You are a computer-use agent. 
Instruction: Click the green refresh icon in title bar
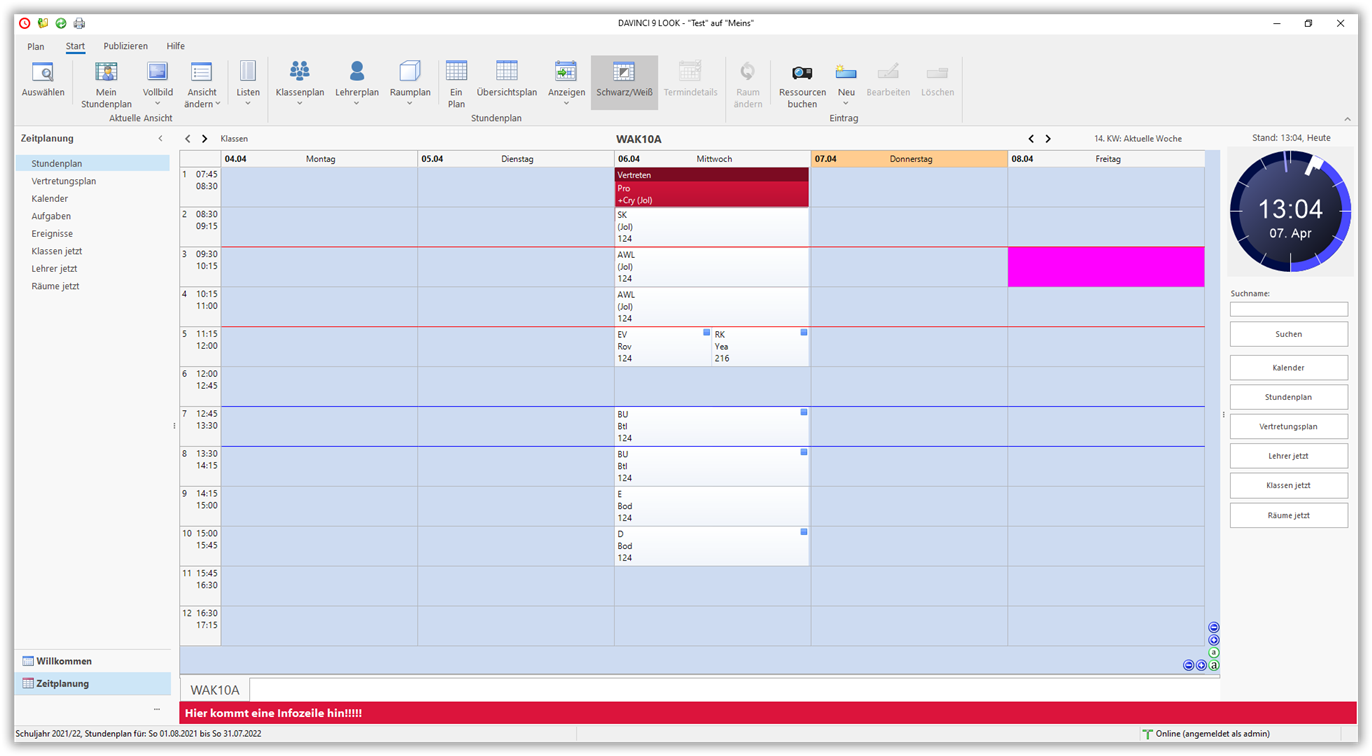click(x=61, y=23)
